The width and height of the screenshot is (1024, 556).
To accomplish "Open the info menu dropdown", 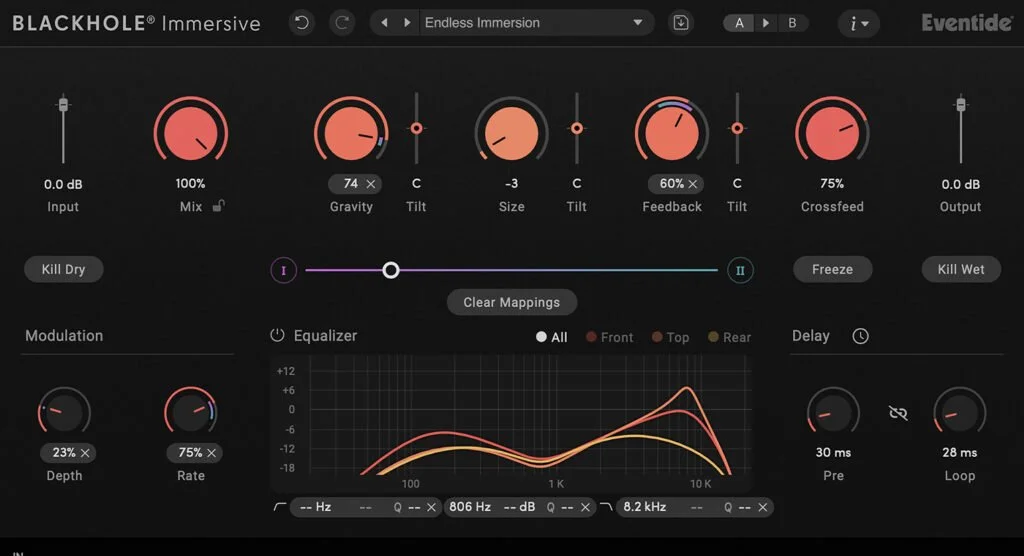I will tap(859, 24).
